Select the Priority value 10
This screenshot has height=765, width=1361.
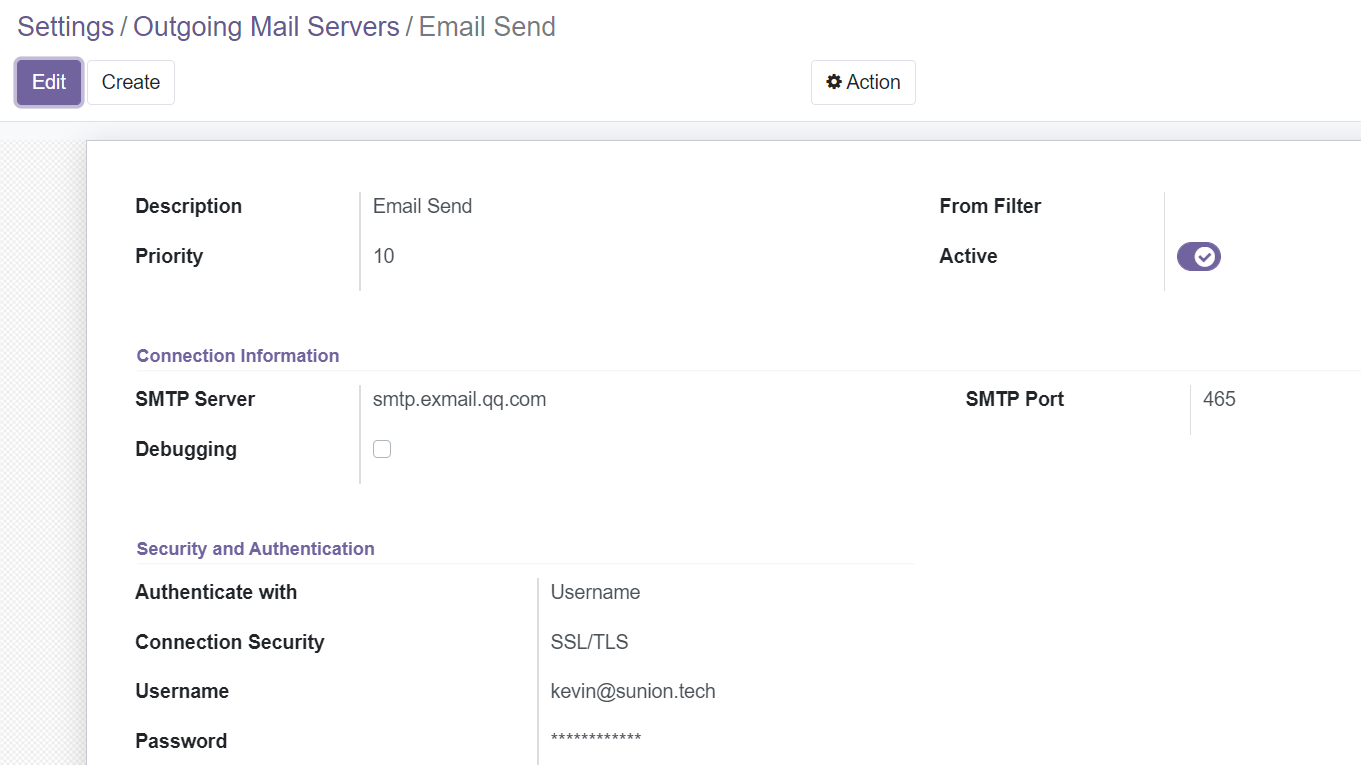(x=384, y=256)
